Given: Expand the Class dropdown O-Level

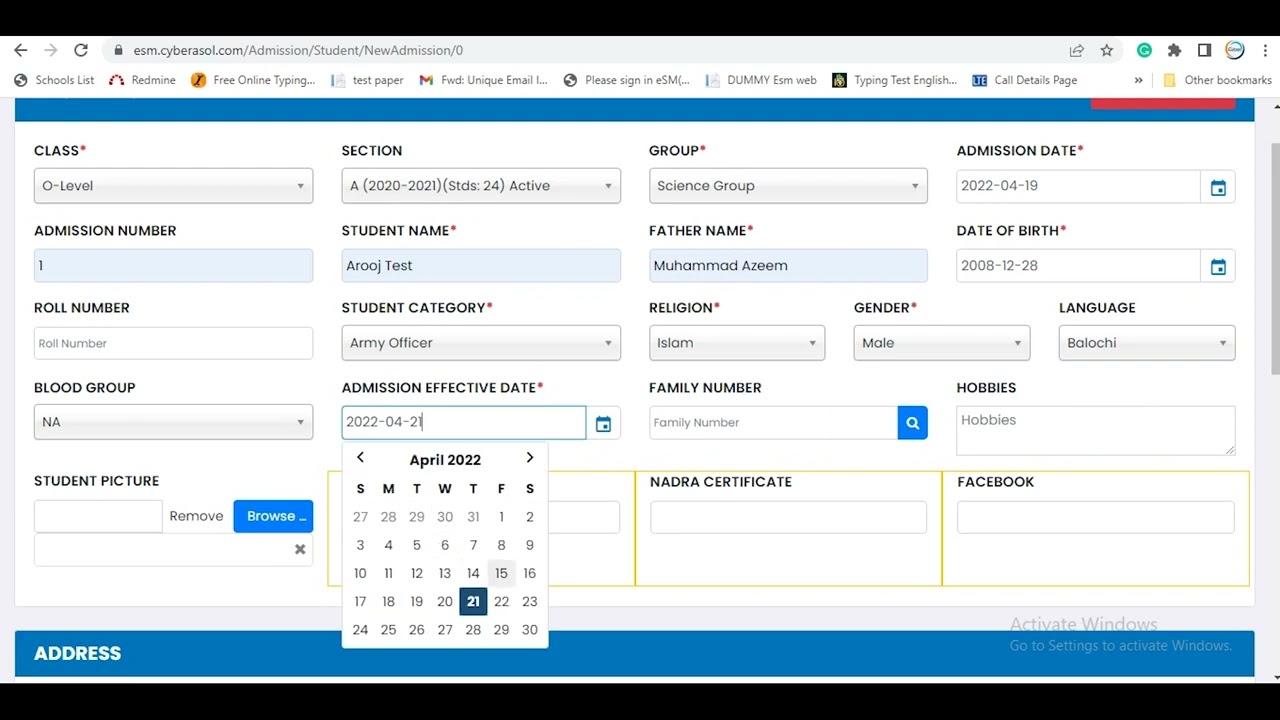Looking at the screenshot, I should pos(173,186).
